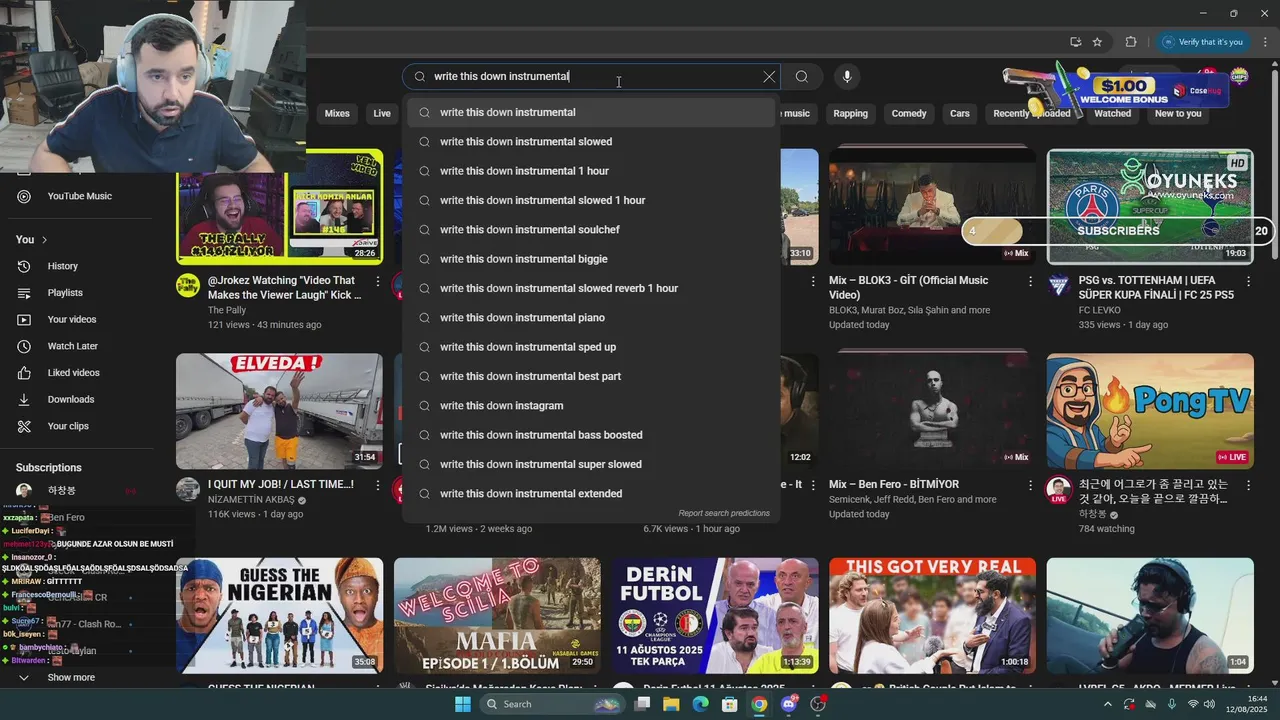
Task: Open the Welcome to Scilia Mafia thumbnail
Action: click(x=497, y=615)
